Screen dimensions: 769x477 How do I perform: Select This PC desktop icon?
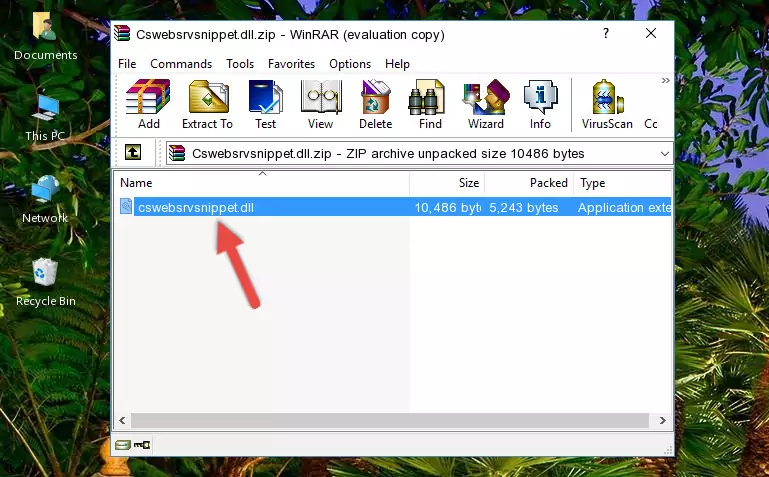[45, 118]
